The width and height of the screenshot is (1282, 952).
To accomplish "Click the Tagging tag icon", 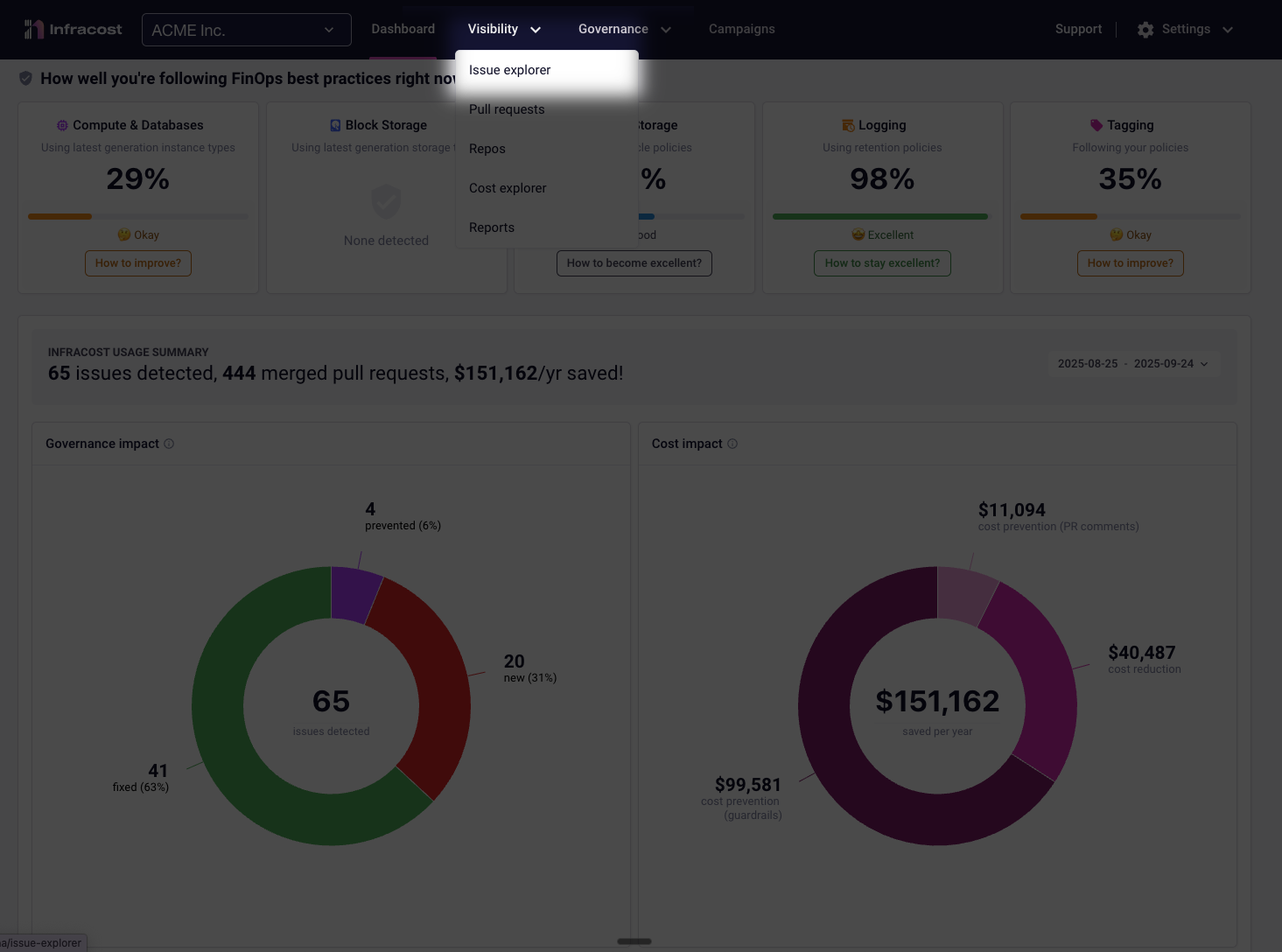I will [1096, 126].
